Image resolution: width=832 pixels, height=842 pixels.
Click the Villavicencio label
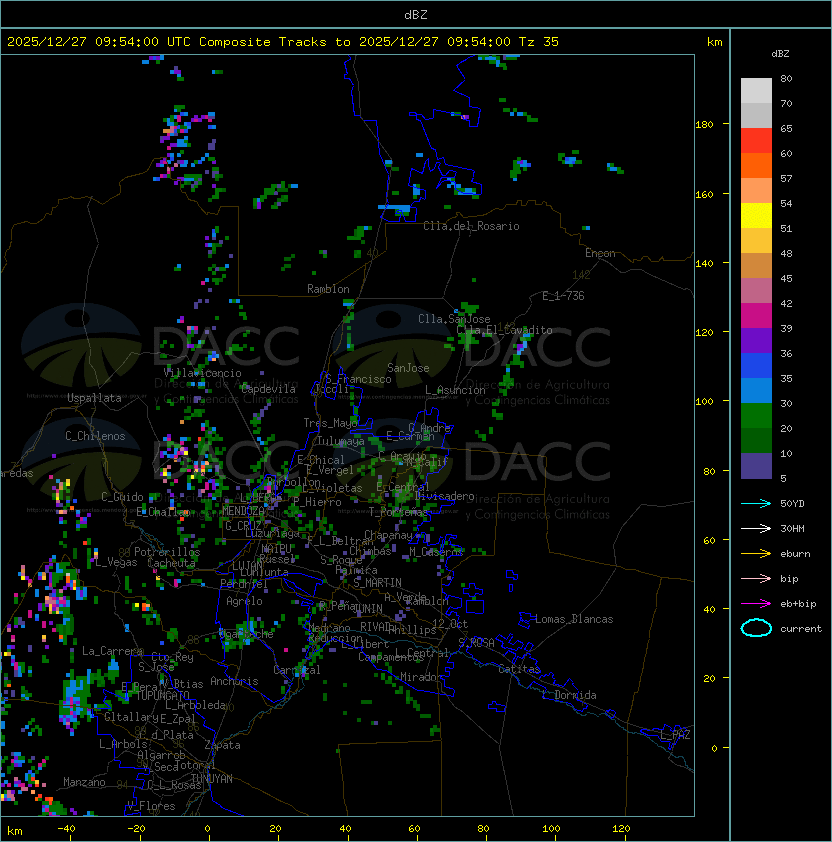[202, 373]
